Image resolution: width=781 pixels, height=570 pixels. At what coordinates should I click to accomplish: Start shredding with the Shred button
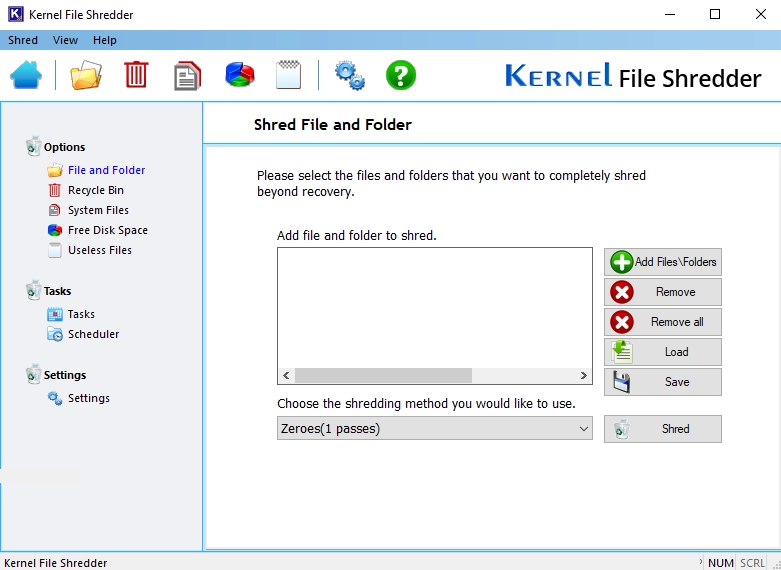662,428
